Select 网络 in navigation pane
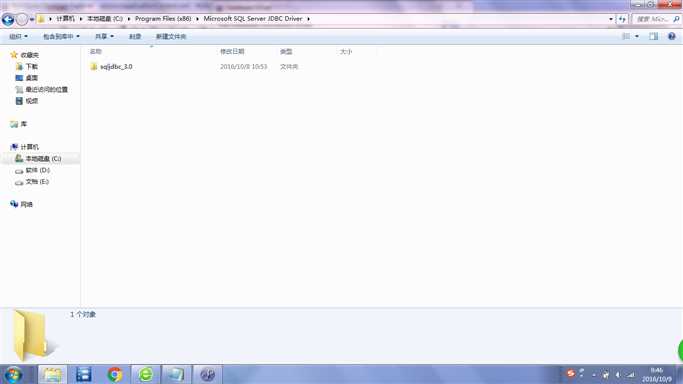The width and height of the screenshot is (683, 384). (27, 204)
